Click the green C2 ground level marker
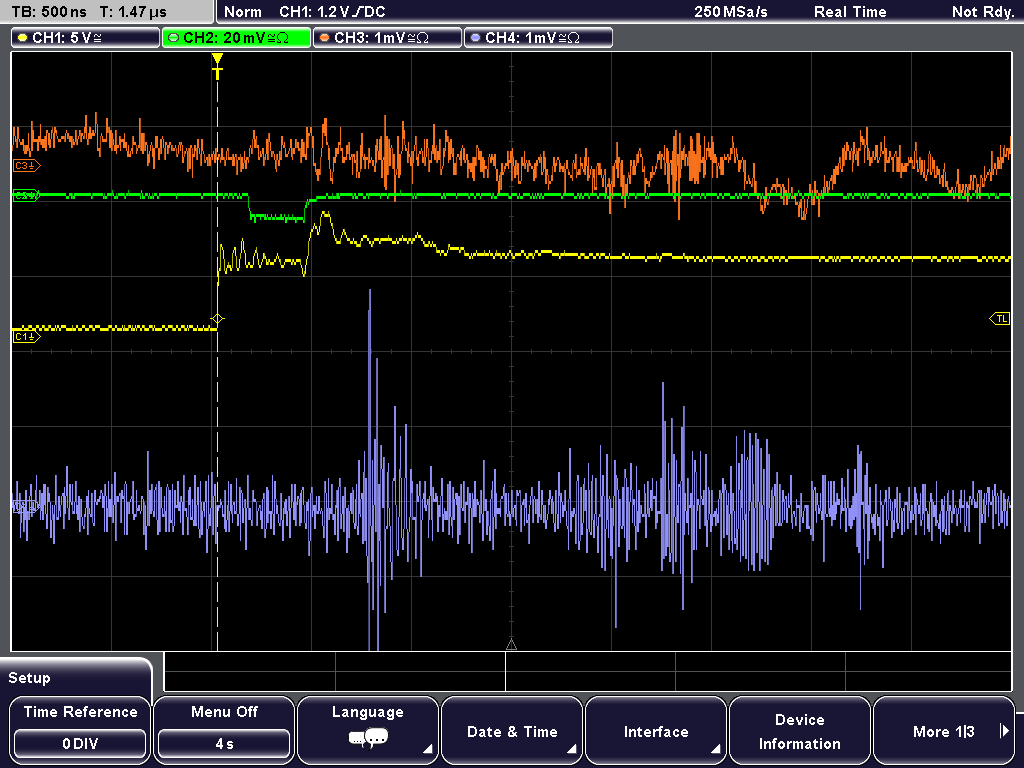Viewport: 1024px width, 768px height. coord(26,195)
